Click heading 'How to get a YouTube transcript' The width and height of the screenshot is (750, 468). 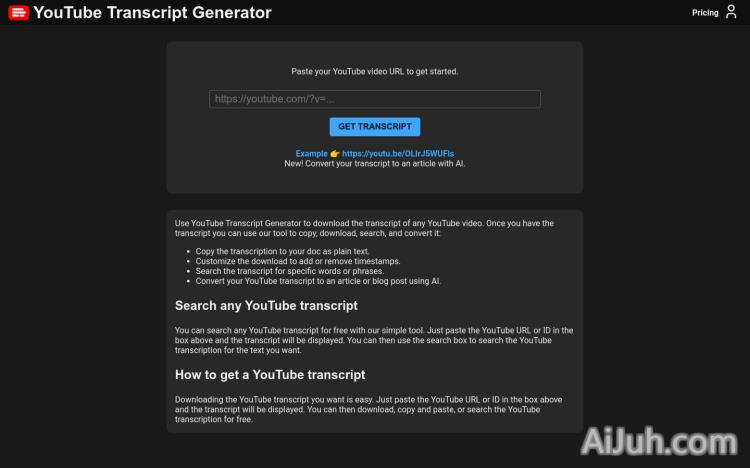coord(270,375)
